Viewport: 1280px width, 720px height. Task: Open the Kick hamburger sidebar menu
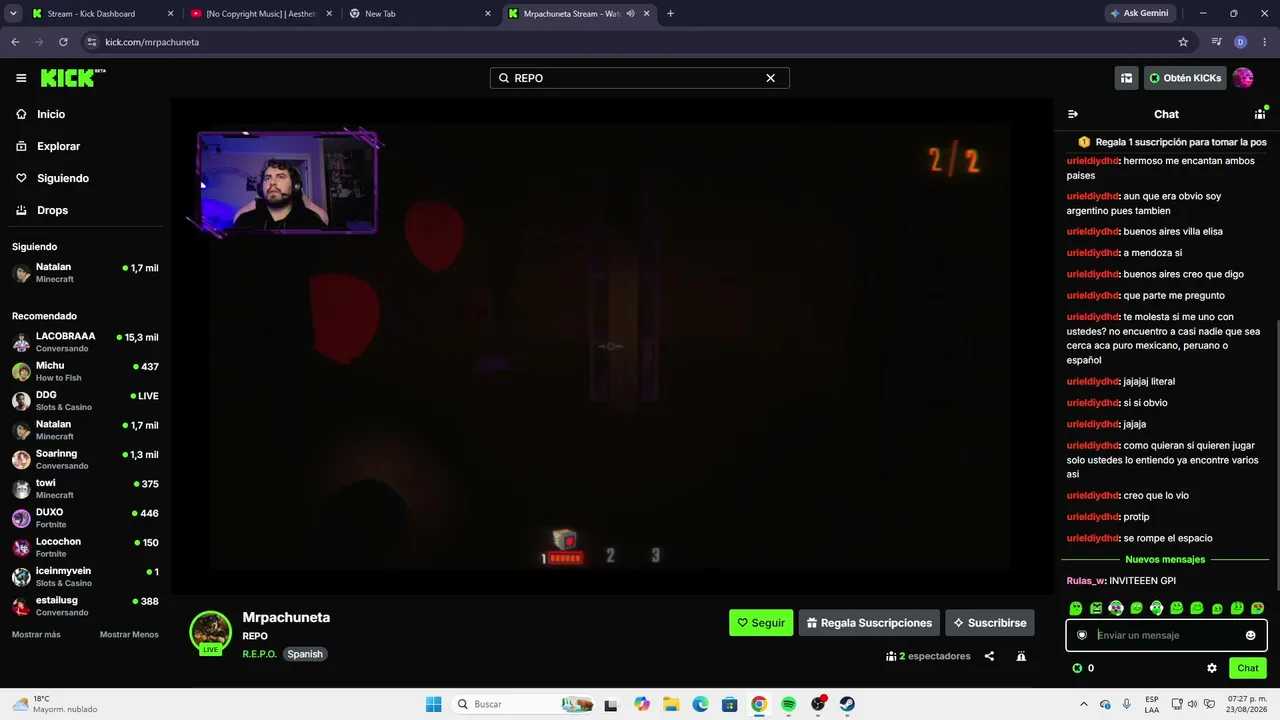point(21,78)
